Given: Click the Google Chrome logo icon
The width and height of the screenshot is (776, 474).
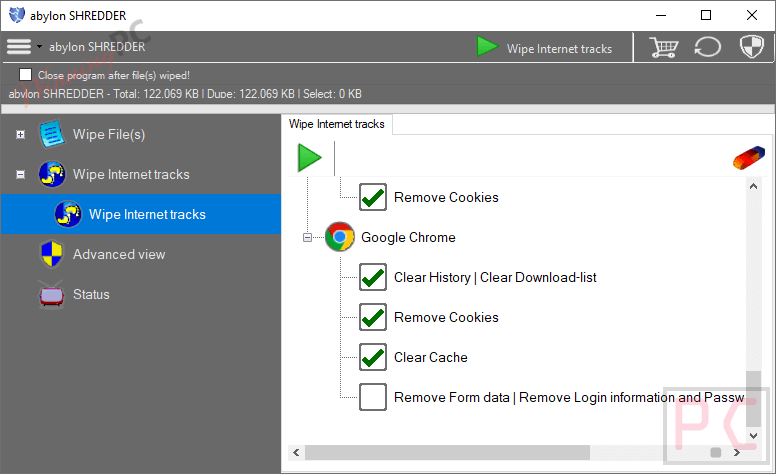Looking at the screenshot, I should point(340,237).
